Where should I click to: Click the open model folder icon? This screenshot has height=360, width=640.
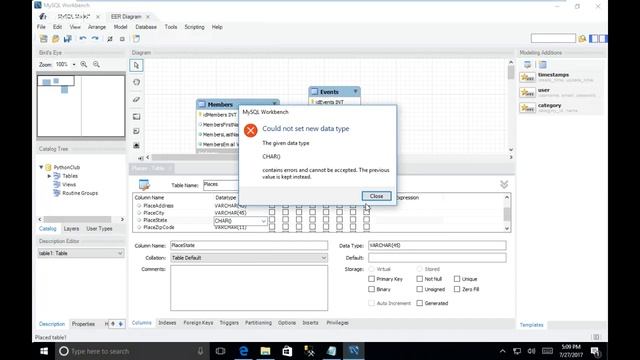(x=56, y=39)
